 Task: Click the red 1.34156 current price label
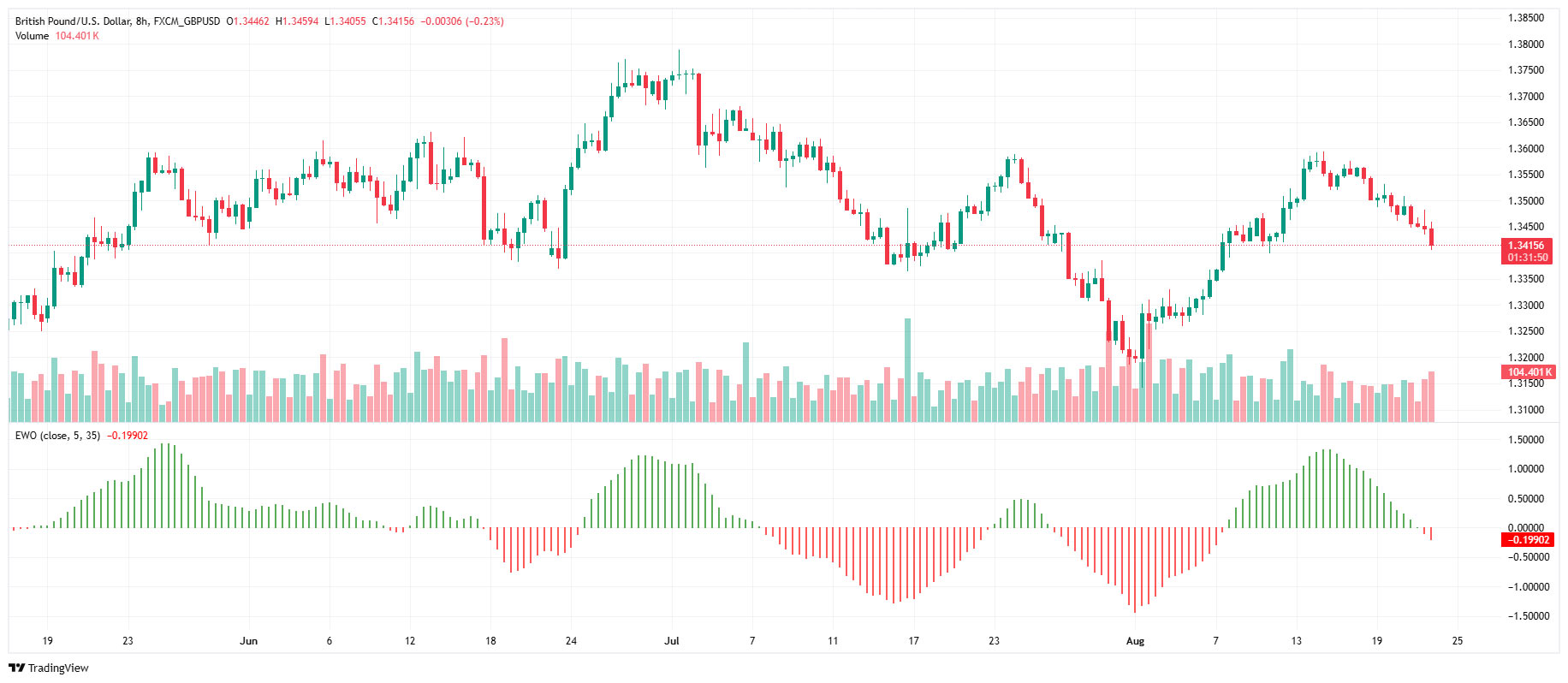1527,246
